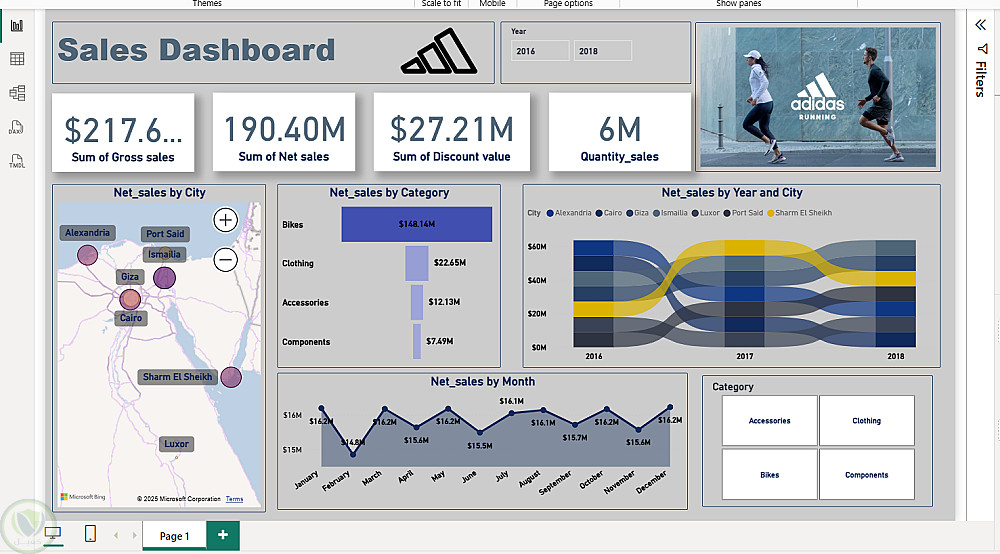
Task: Open Model view icon
Action: [x=17, y=93]
